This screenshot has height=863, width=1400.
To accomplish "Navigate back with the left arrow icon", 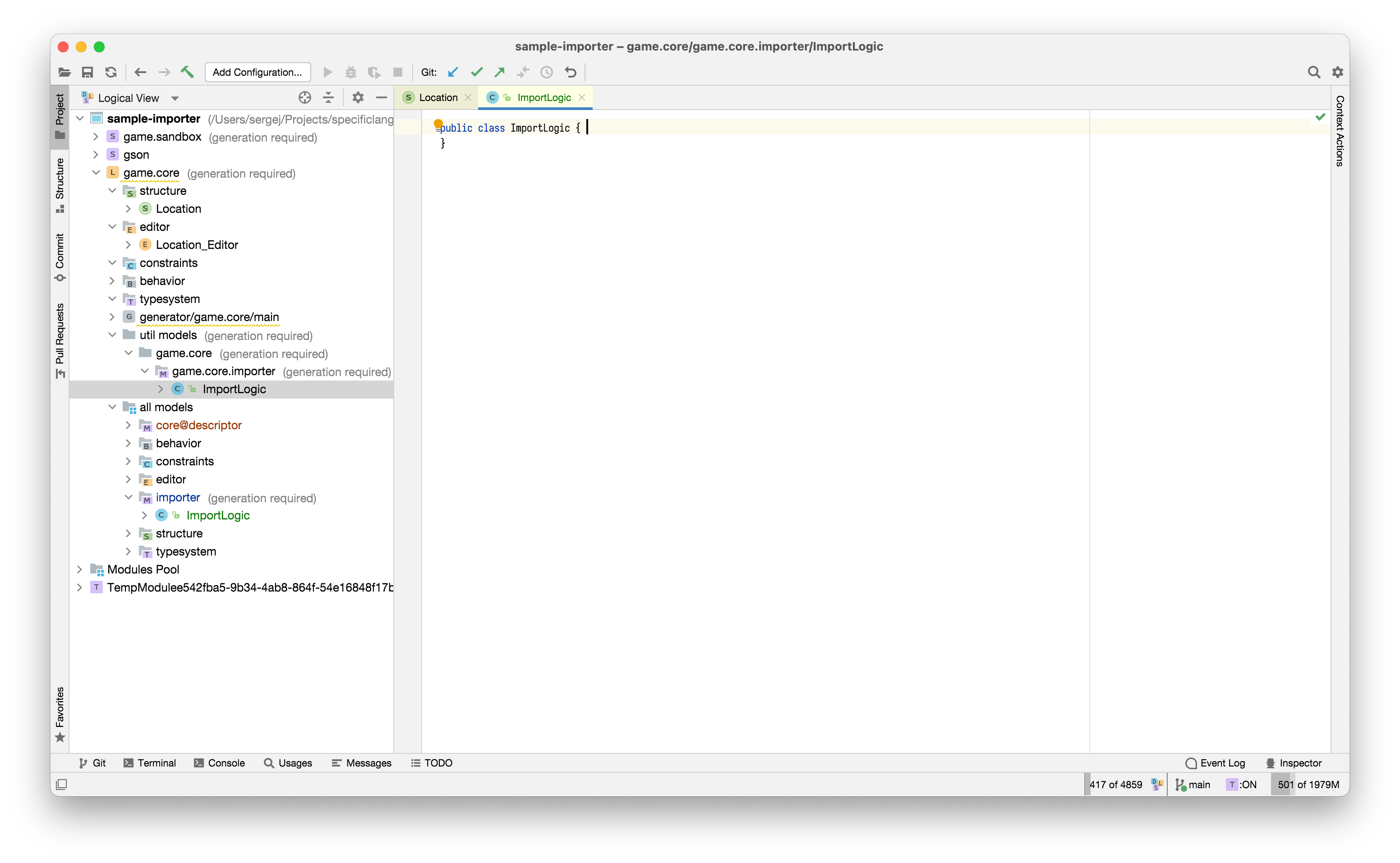I will coord(140,72).
